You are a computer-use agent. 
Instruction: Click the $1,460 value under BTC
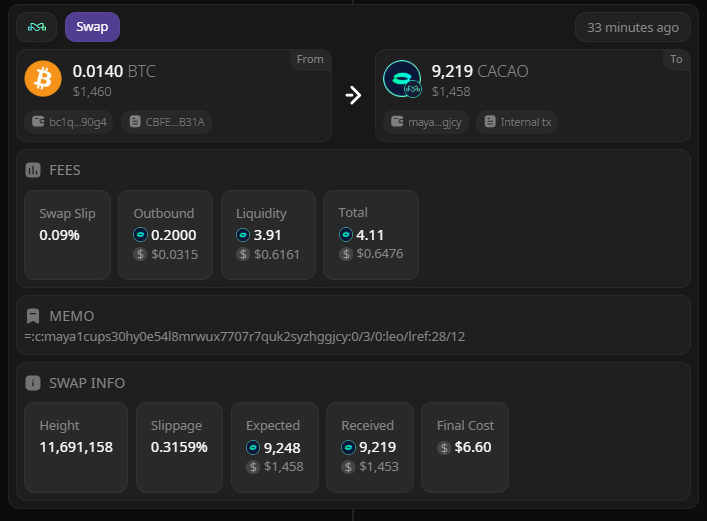click(x=92, y=92)
